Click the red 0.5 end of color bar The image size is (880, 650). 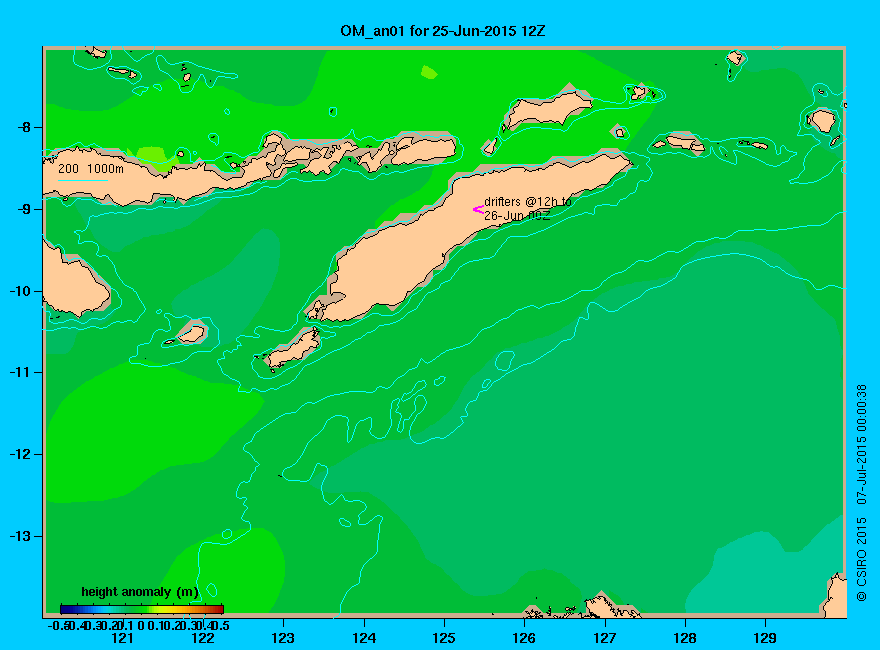tap(221, 609)
